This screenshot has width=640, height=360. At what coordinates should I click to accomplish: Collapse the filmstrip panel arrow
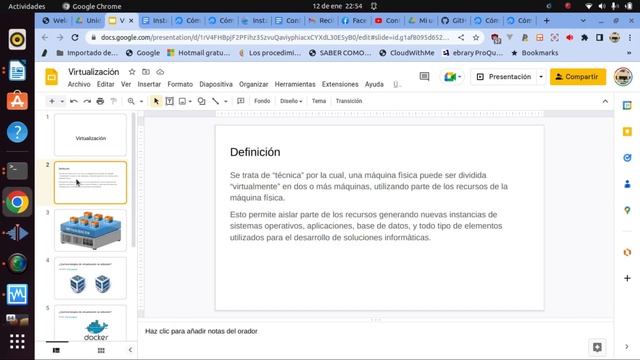(x=130, y=350)
